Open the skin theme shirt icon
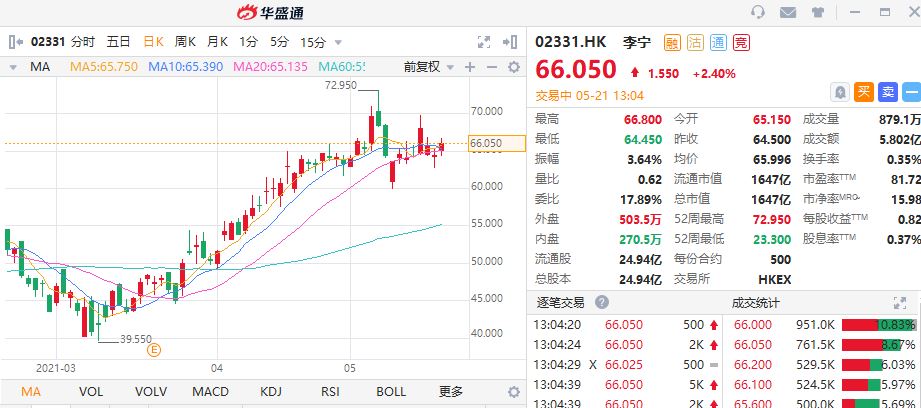 [x=818, y=12]
